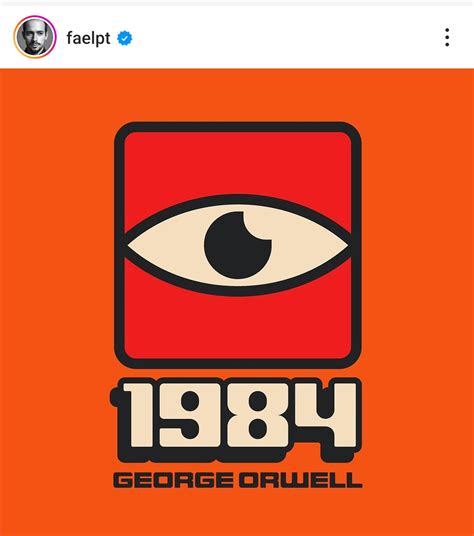Screen dimensions: 474x536
Task: Click the digit 8 in 1984
Action: (x=257, y=415)
